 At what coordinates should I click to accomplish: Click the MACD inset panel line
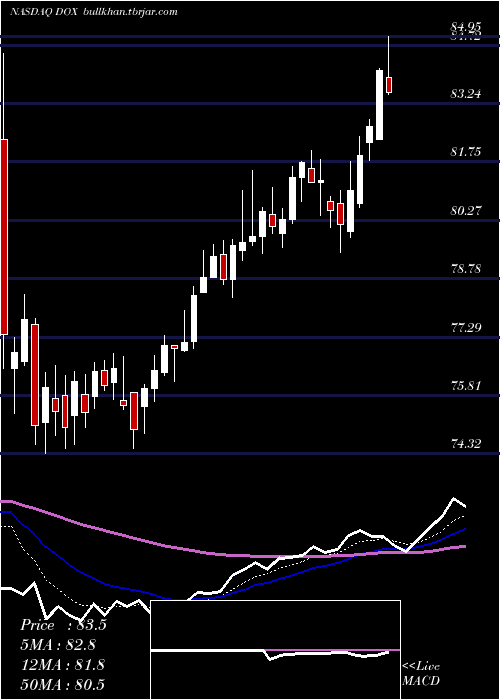point(275,653)
